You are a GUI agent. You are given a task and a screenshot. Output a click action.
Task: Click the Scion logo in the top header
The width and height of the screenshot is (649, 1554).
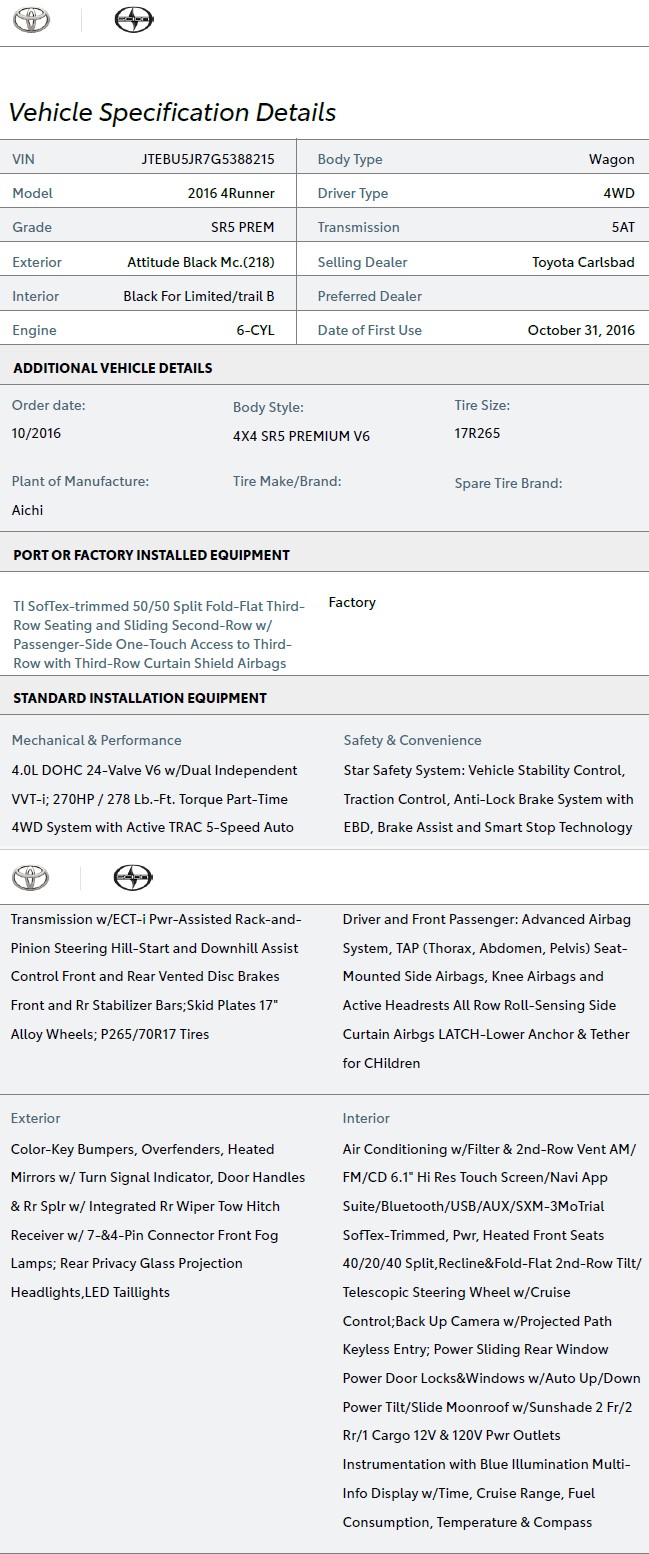click(133, 20)
